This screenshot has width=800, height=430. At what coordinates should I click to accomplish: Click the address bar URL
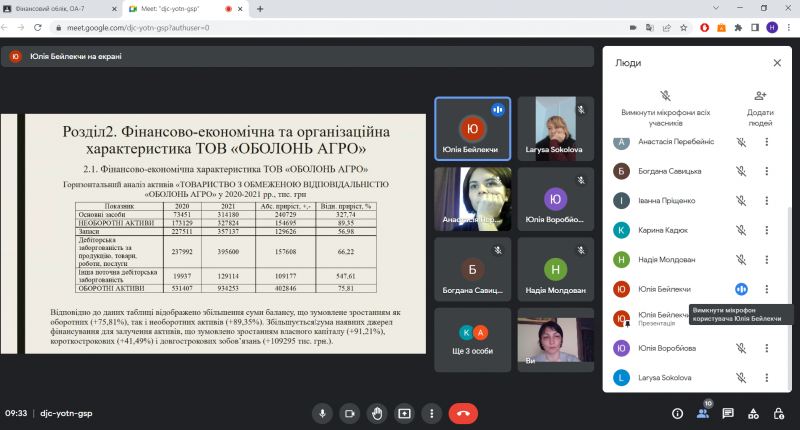click(x=138, y=28)
